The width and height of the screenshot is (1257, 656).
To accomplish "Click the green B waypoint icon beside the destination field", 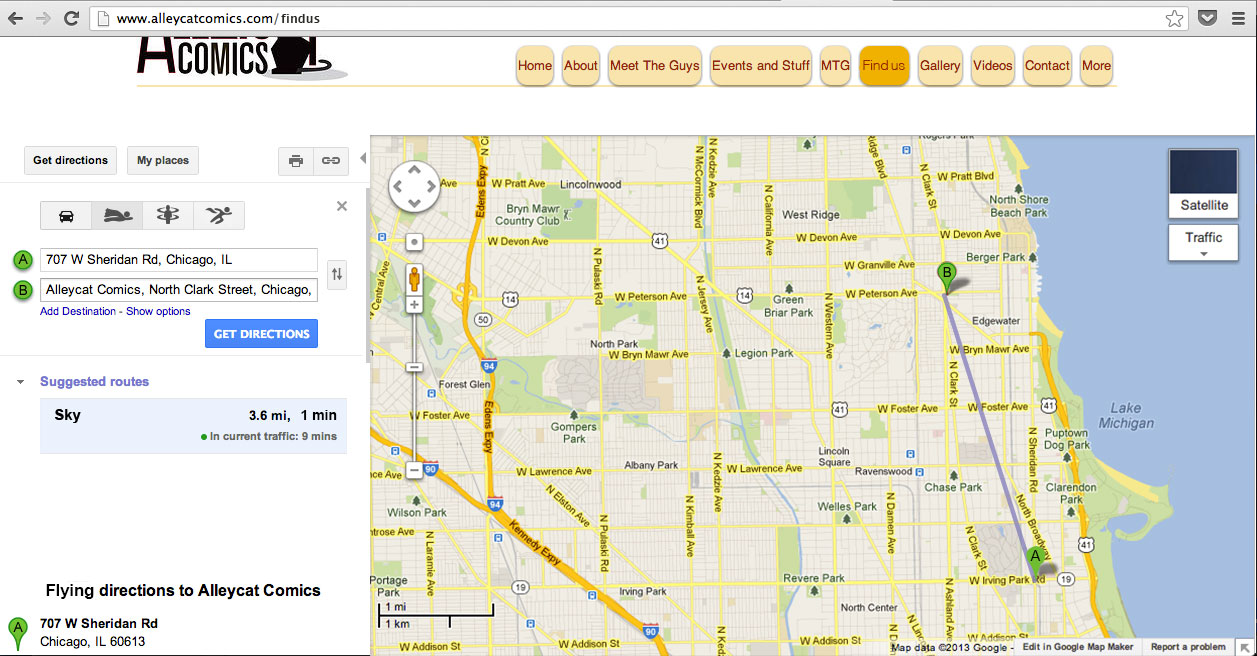I will point(23,291).
